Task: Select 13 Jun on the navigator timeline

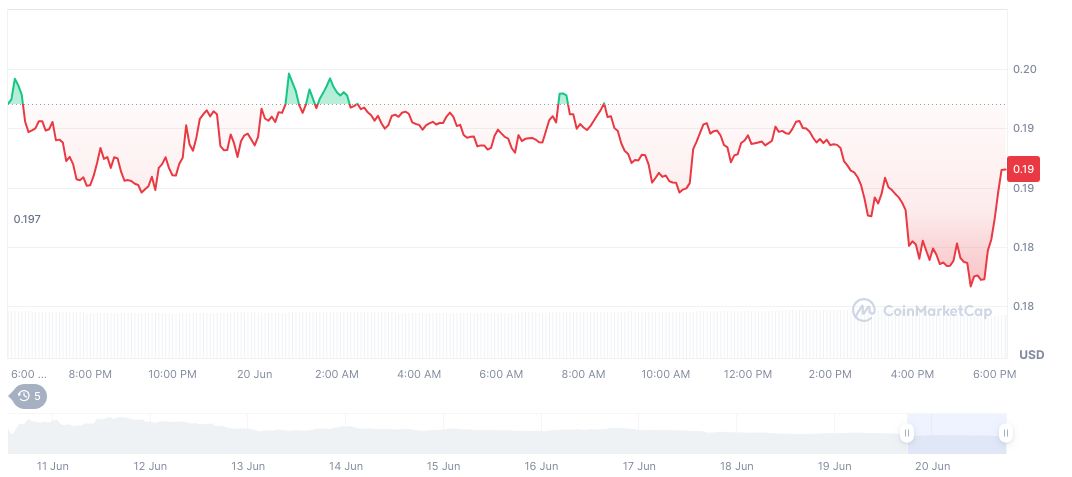Action: [x=248, y=466]
